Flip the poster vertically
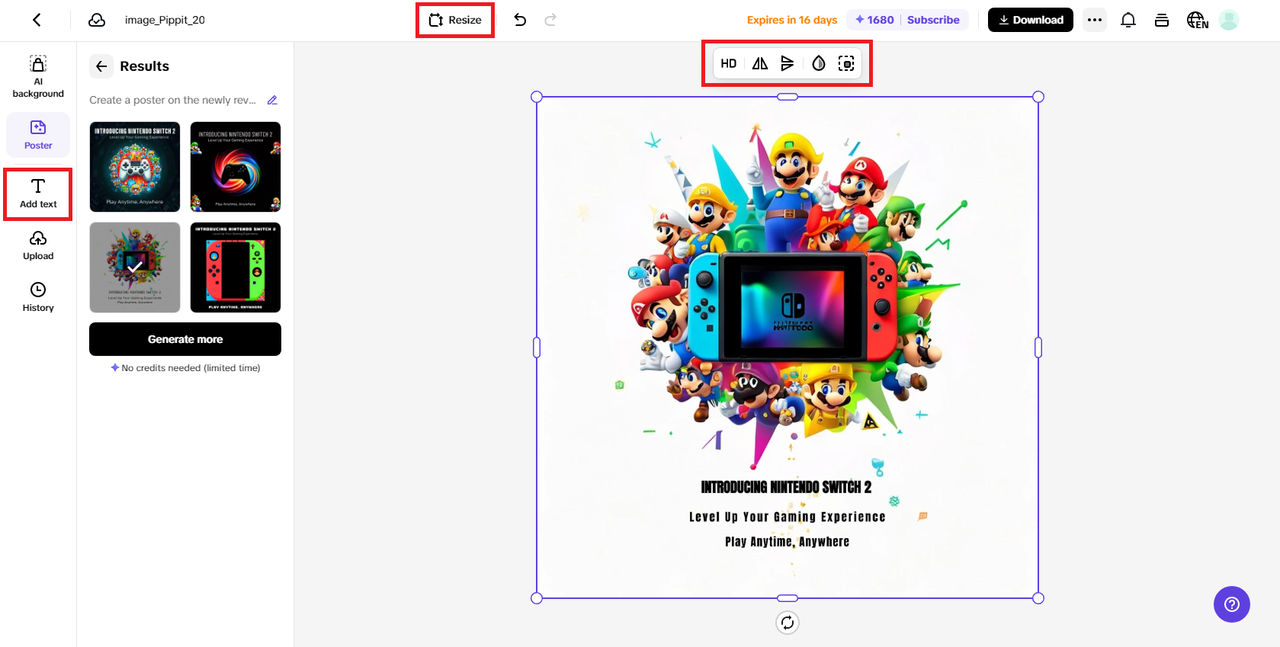Screen dimensions: 1280x647 coord(788,62)
